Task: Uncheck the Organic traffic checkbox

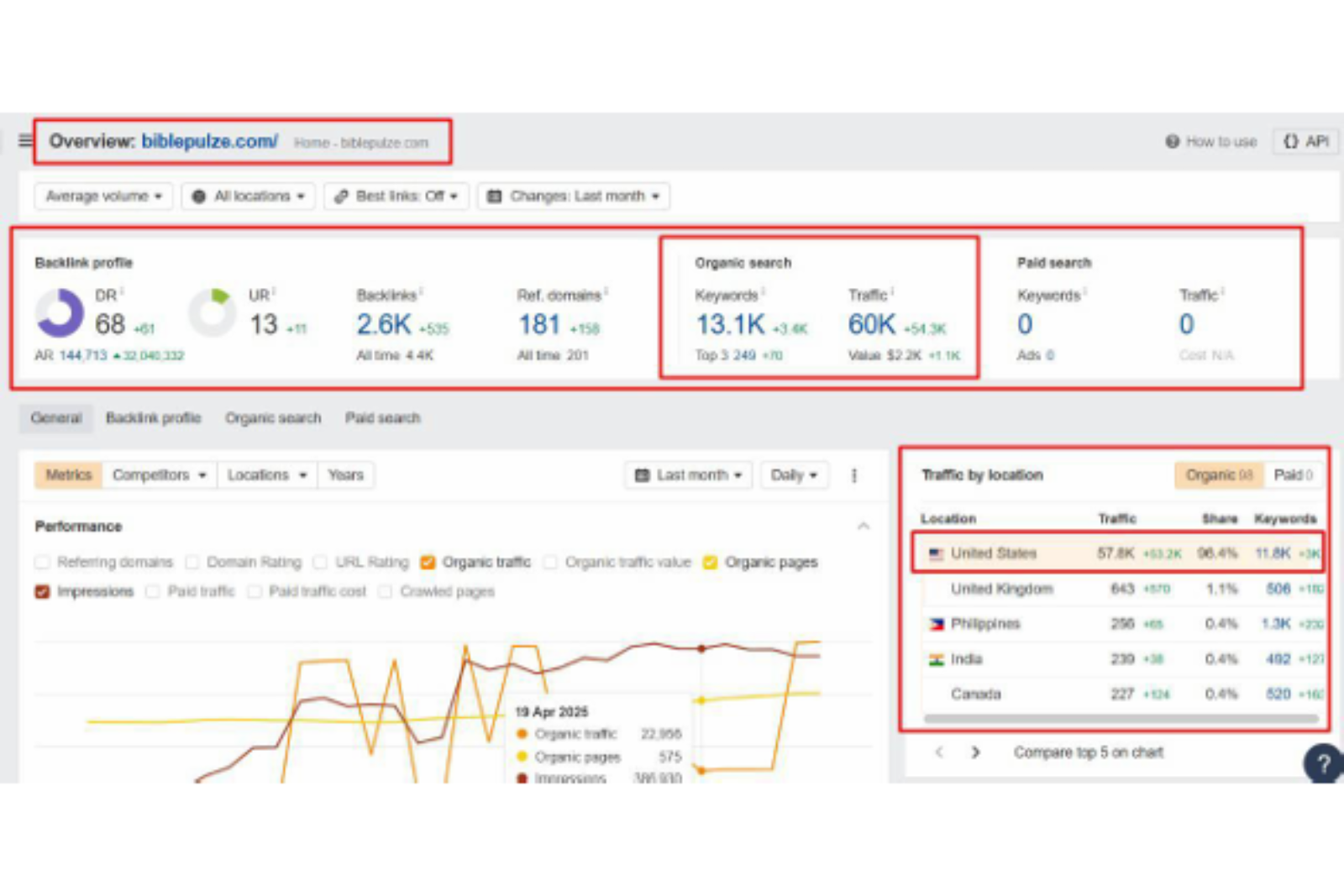Action: 428,563
